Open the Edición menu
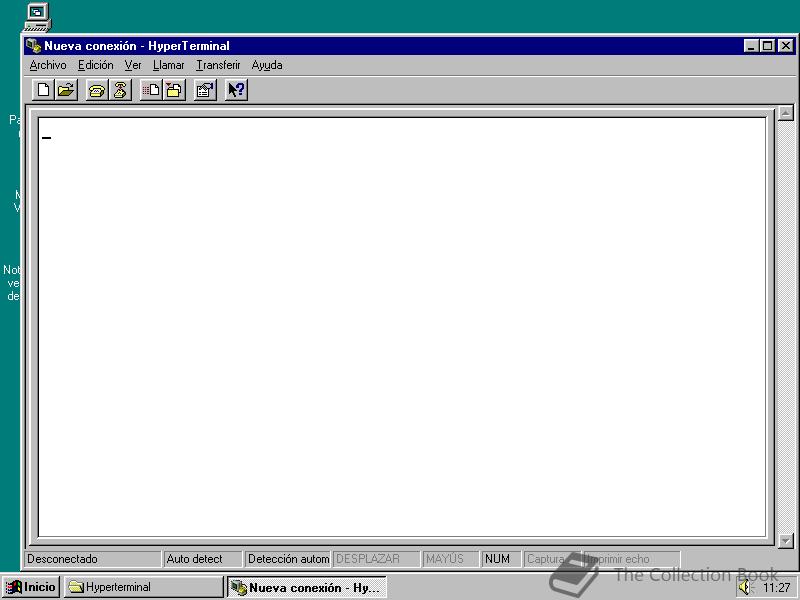Screen dimensions: 800x600 [95, 65]
